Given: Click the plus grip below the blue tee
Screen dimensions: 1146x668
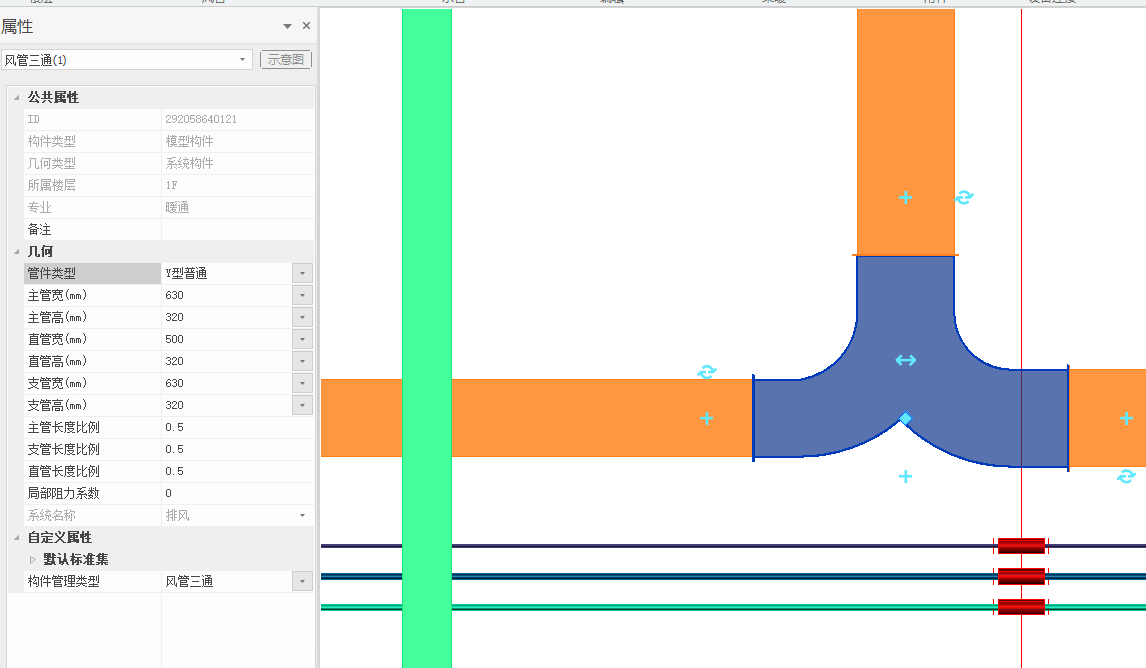Looking at the screenshot, I should coord(905,476).
